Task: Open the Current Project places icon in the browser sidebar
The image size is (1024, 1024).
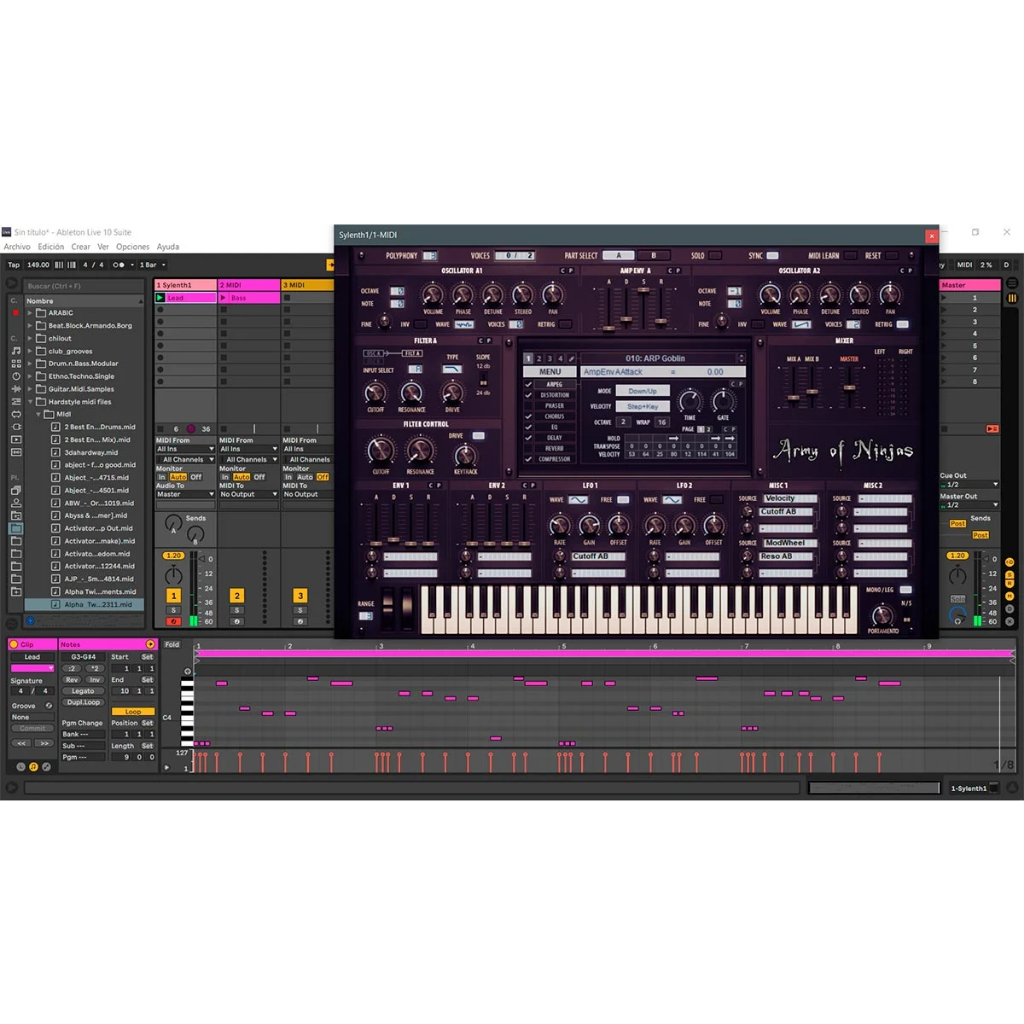Action: 16,516
